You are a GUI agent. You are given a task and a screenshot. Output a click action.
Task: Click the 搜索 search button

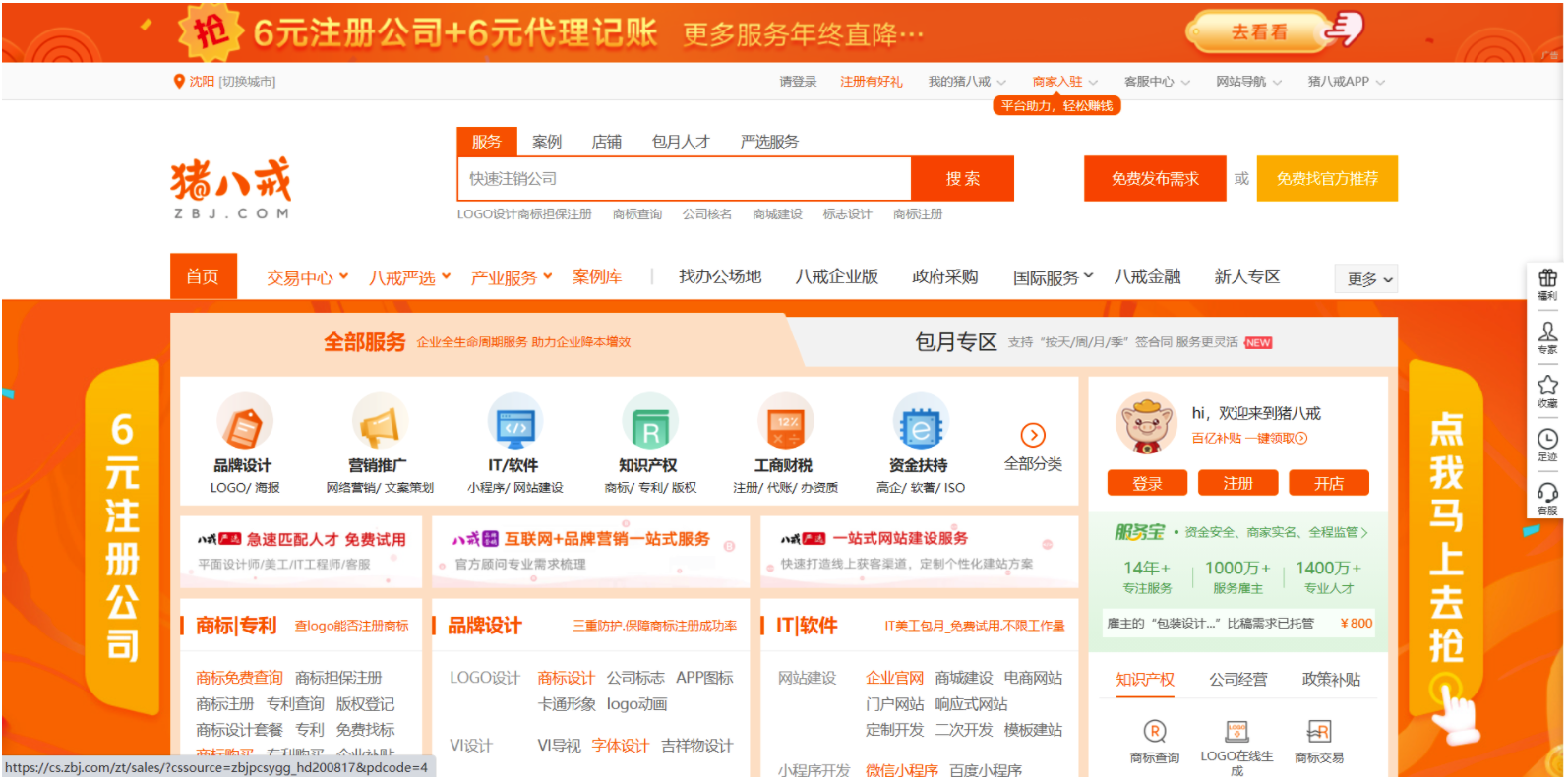point(963,179)
